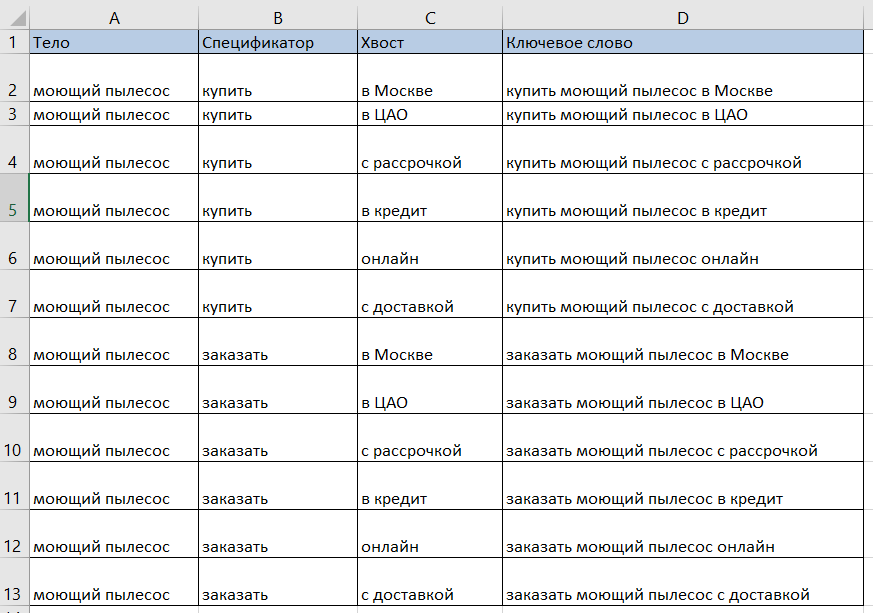The image size is (873, 613).
Task: Select cell 'купить моющий пылесос с доставкой'
Action: [683, 293]
